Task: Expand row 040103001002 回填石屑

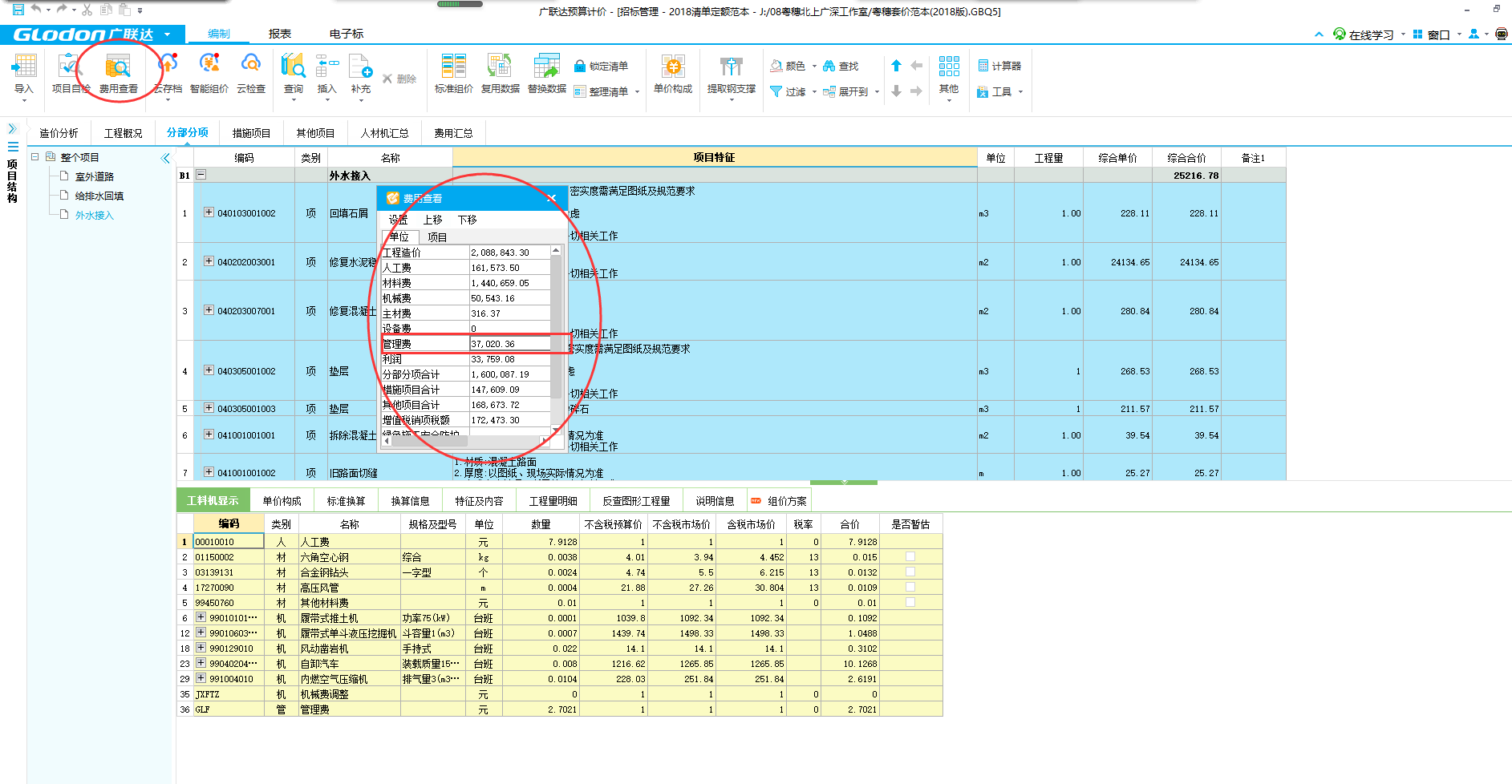Action: click(209, 212)
